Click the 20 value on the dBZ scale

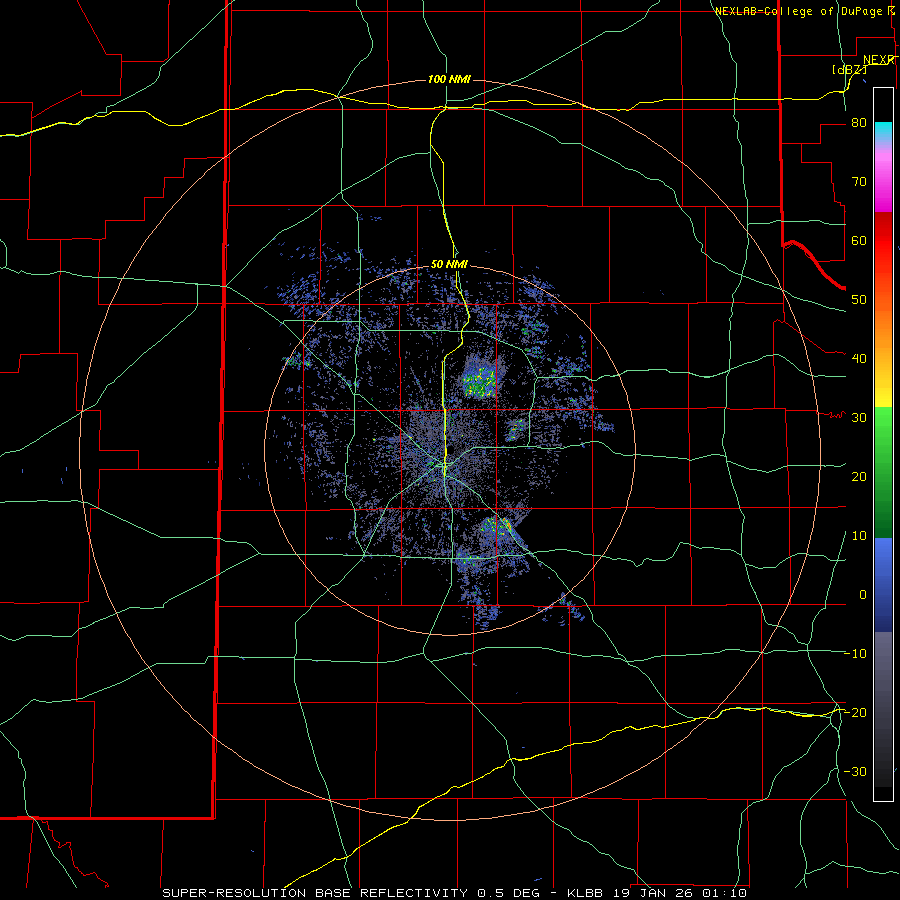tap(859, 476)
